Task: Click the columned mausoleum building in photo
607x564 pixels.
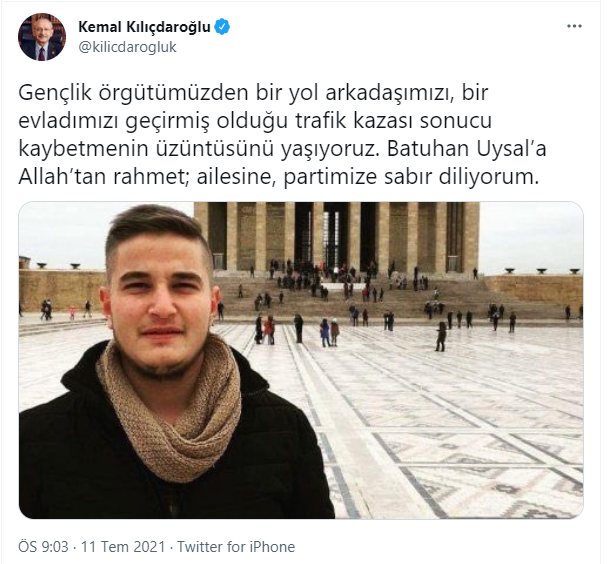Action: 337,237
